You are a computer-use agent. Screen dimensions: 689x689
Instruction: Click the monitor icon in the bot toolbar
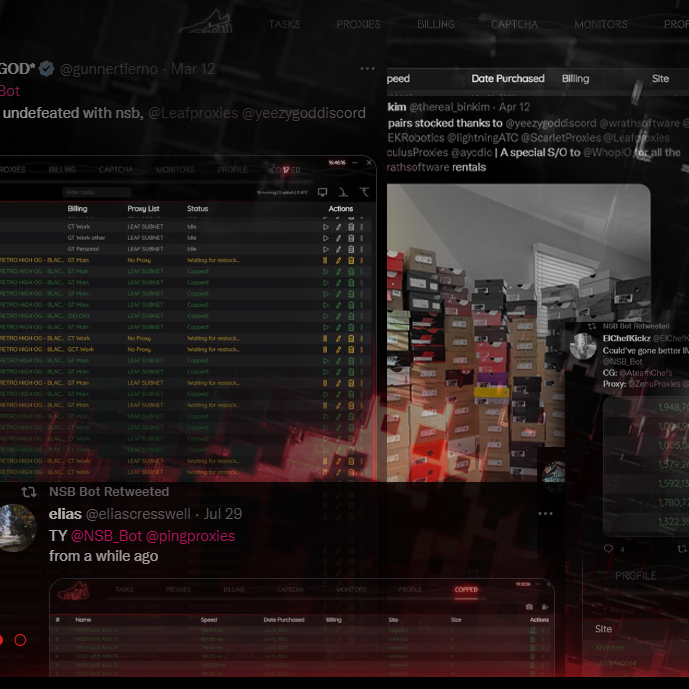point(322,192)
